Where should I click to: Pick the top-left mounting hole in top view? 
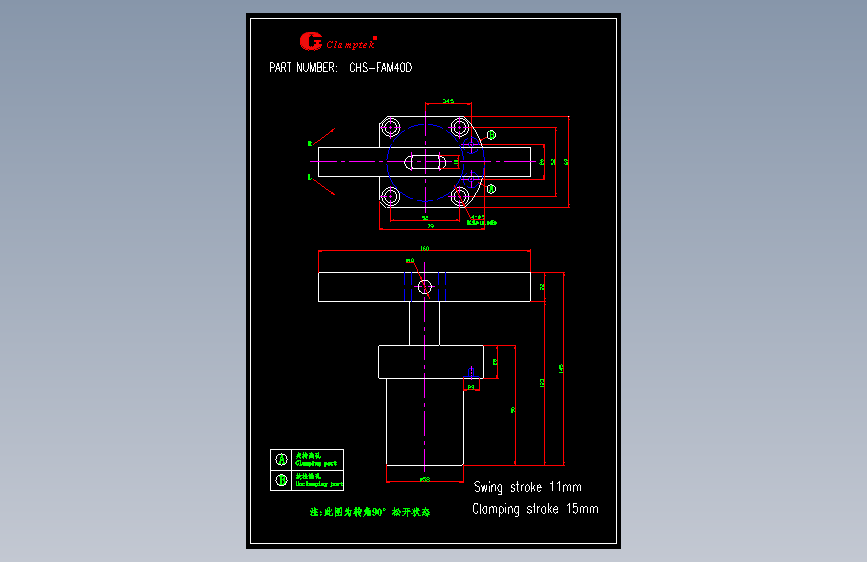pyautogui.click(x=391, y=128)
